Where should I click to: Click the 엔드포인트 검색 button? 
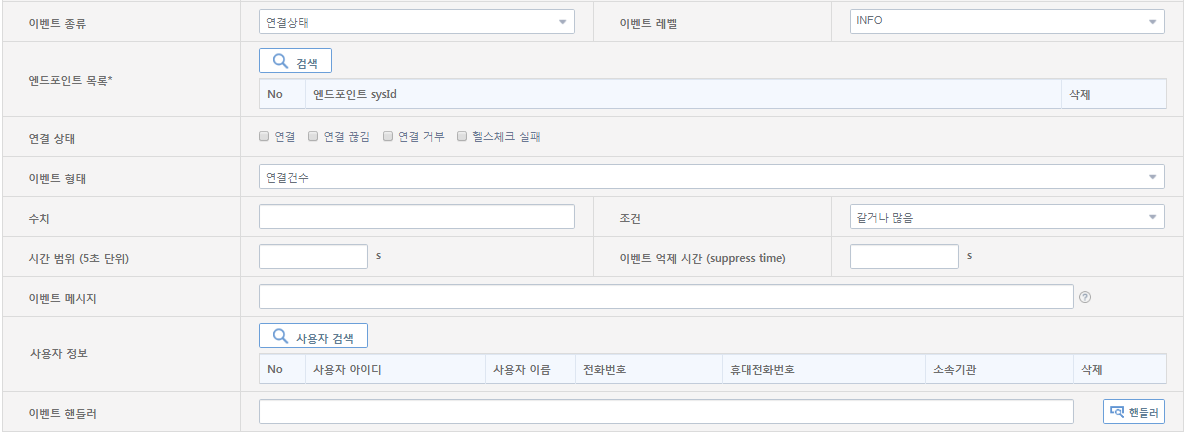pos(295,62)
